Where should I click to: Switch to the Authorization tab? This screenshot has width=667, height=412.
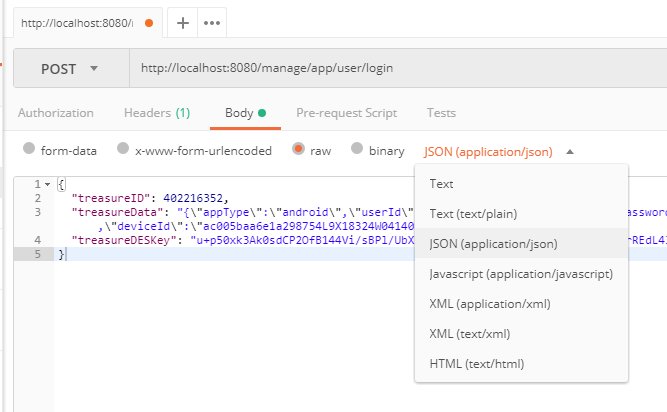[56, 113]
